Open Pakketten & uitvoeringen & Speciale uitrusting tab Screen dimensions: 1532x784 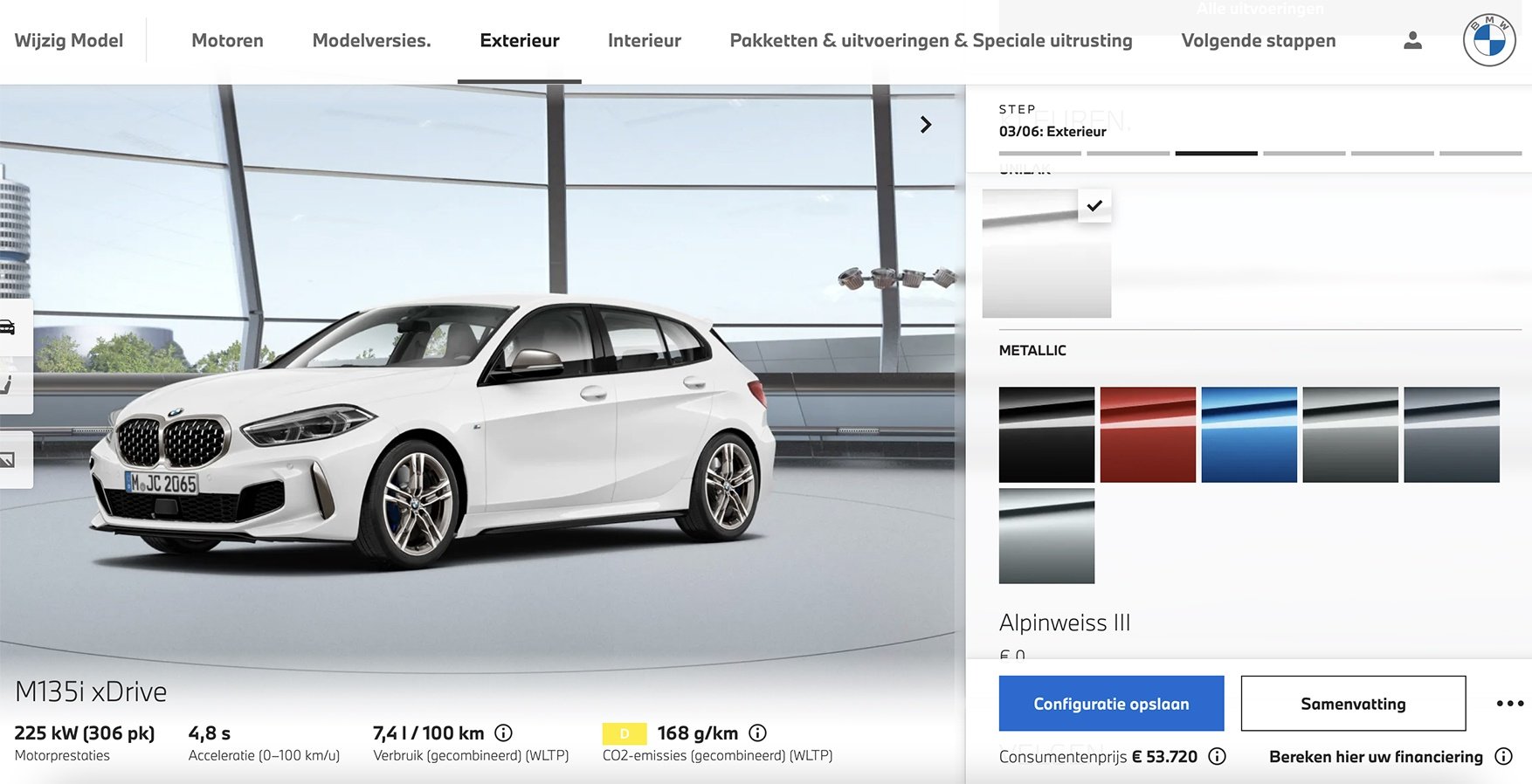click(x=931, y=40)
